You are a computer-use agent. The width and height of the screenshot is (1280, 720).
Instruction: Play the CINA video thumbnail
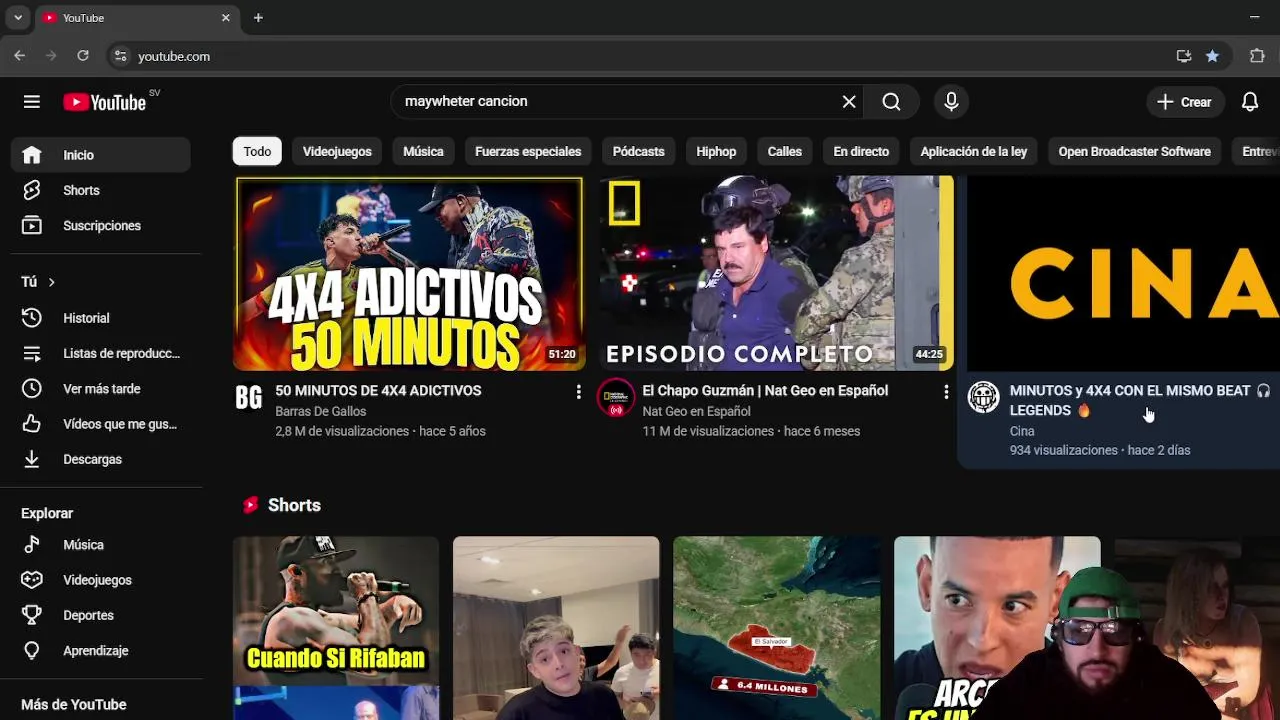(1124, 273)
